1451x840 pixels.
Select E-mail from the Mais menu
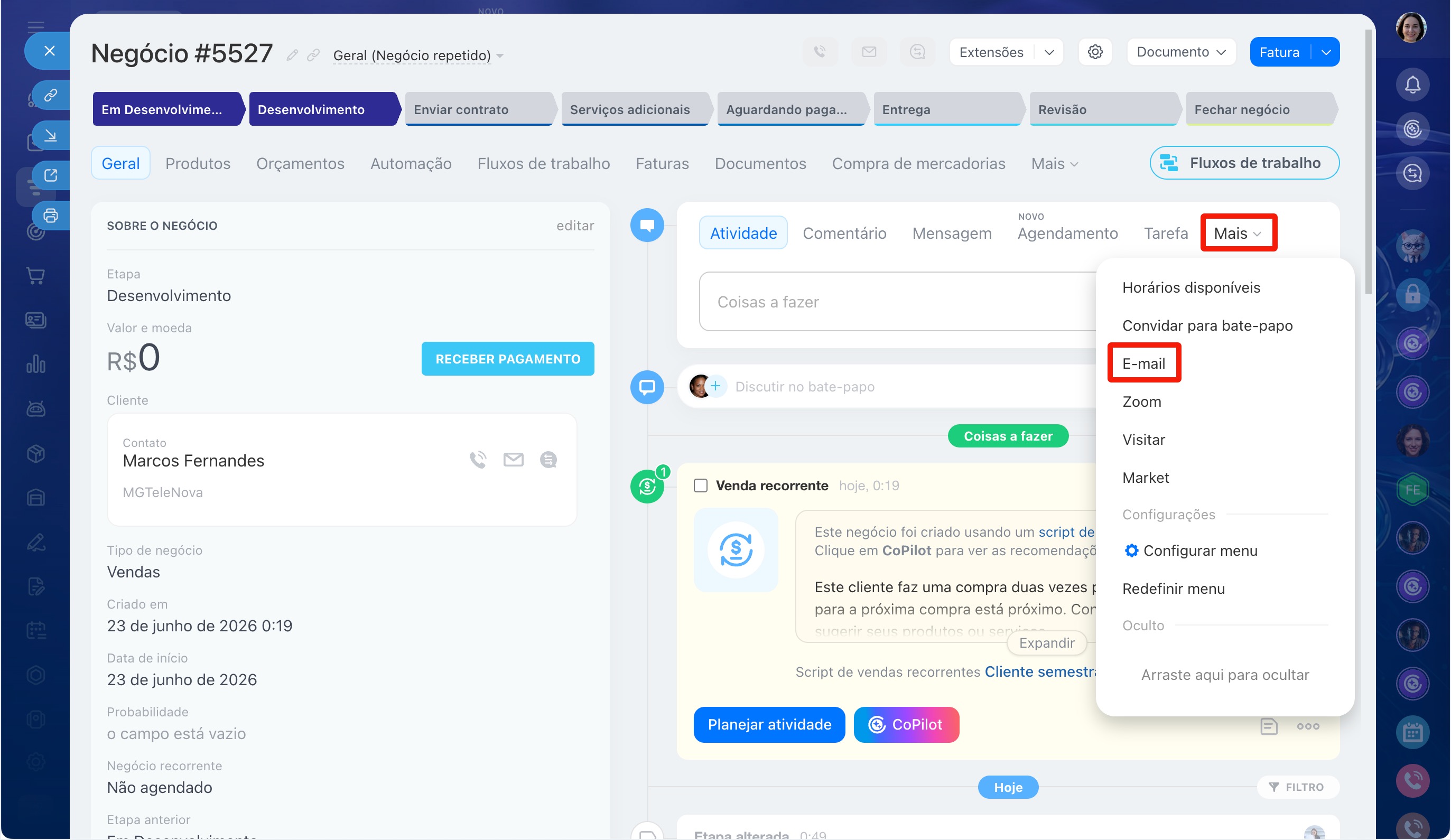1143,363
